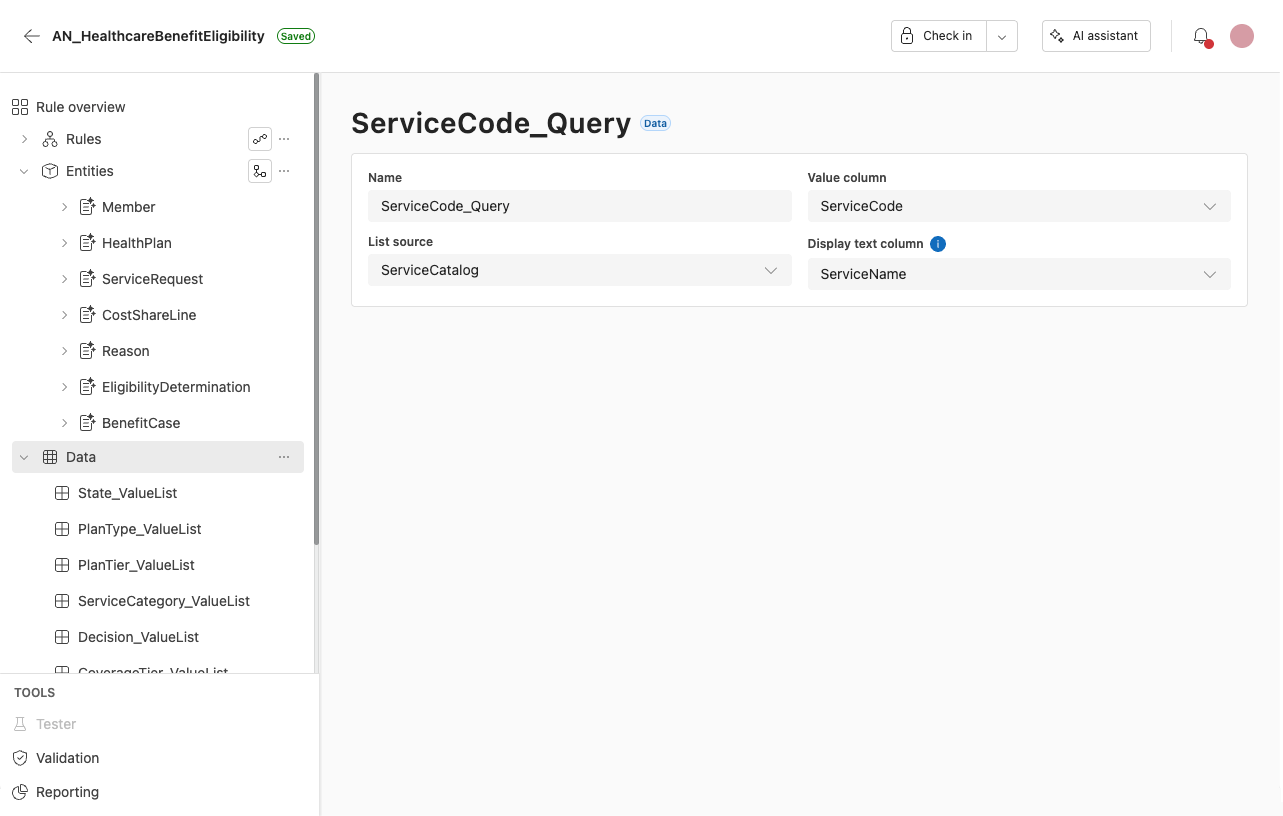Expand the EligibilityDetermination entity
Screen dimensions: 1283x816
coord(64,387)
